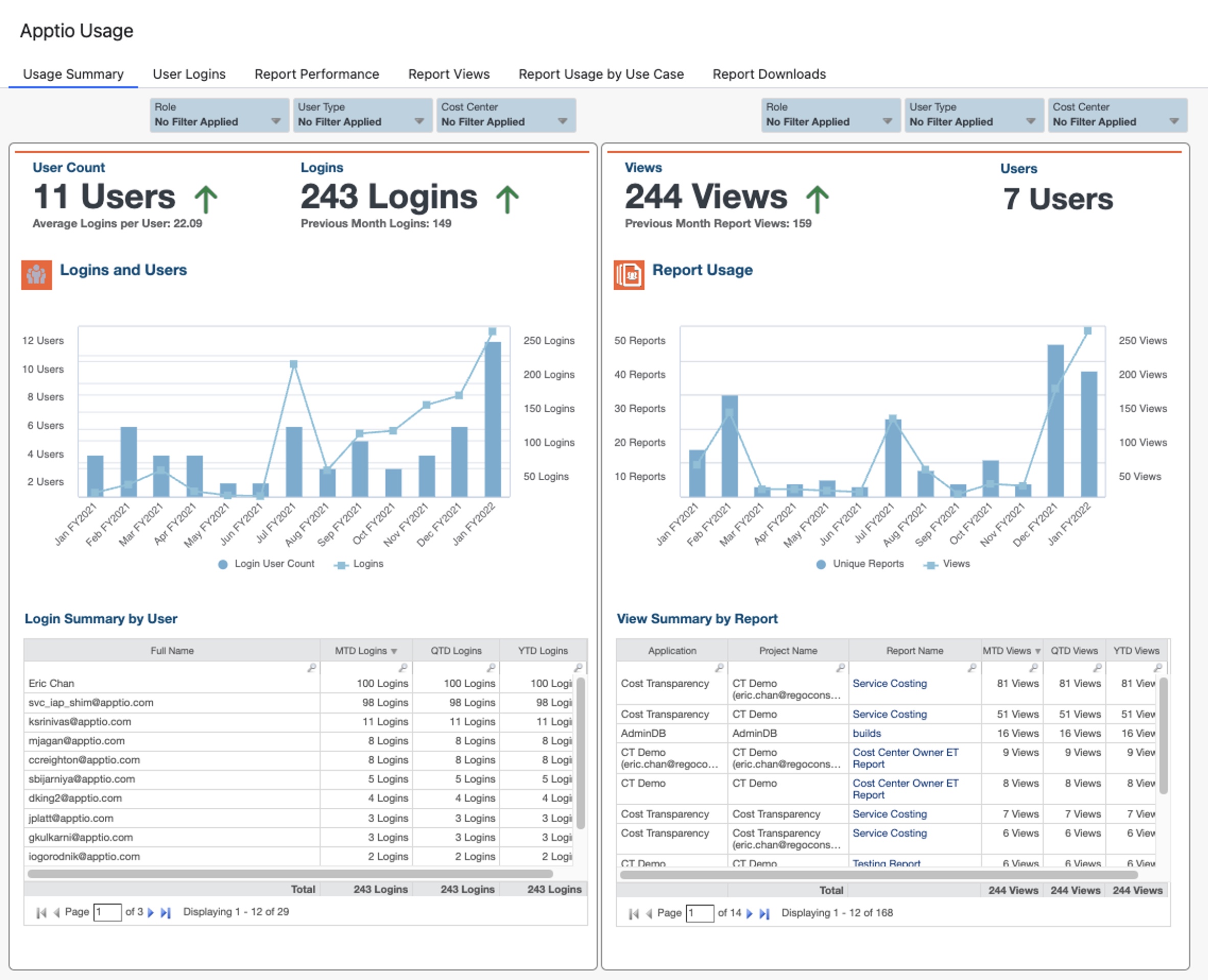This screenshot has height=980, width=1208.
Task: Click search icon under Full Name column
Action: [x=312, y=668]
